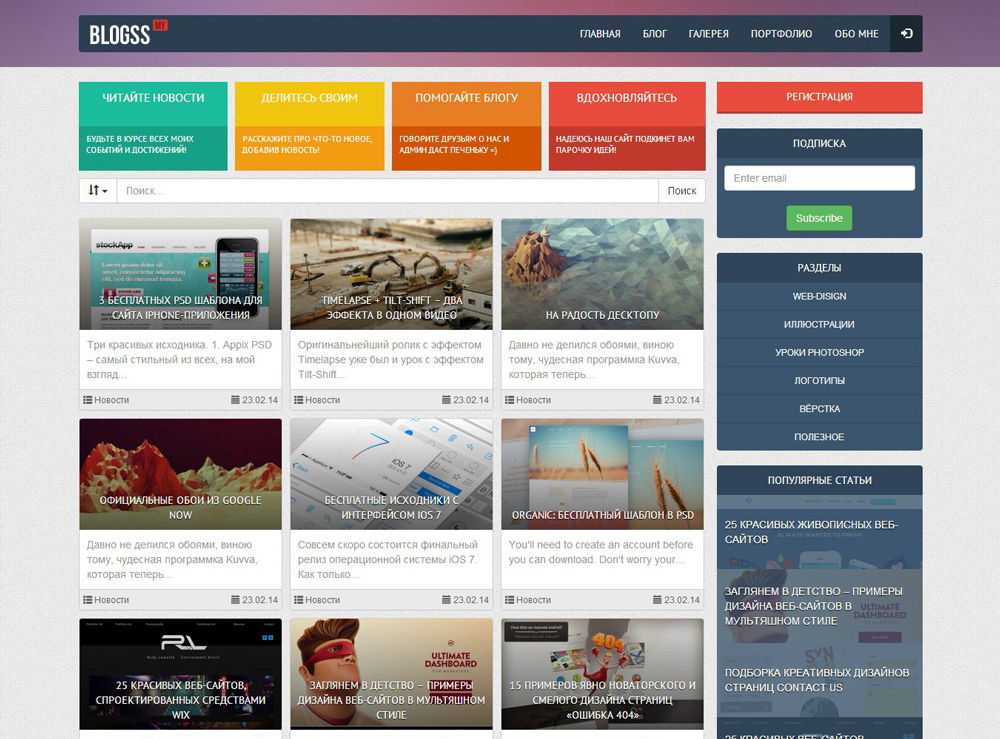Image resolution: width=1000 pixels, height=739 pixels.
Task: Focus the Enter email input field
Action: click(x=820, y=178)
